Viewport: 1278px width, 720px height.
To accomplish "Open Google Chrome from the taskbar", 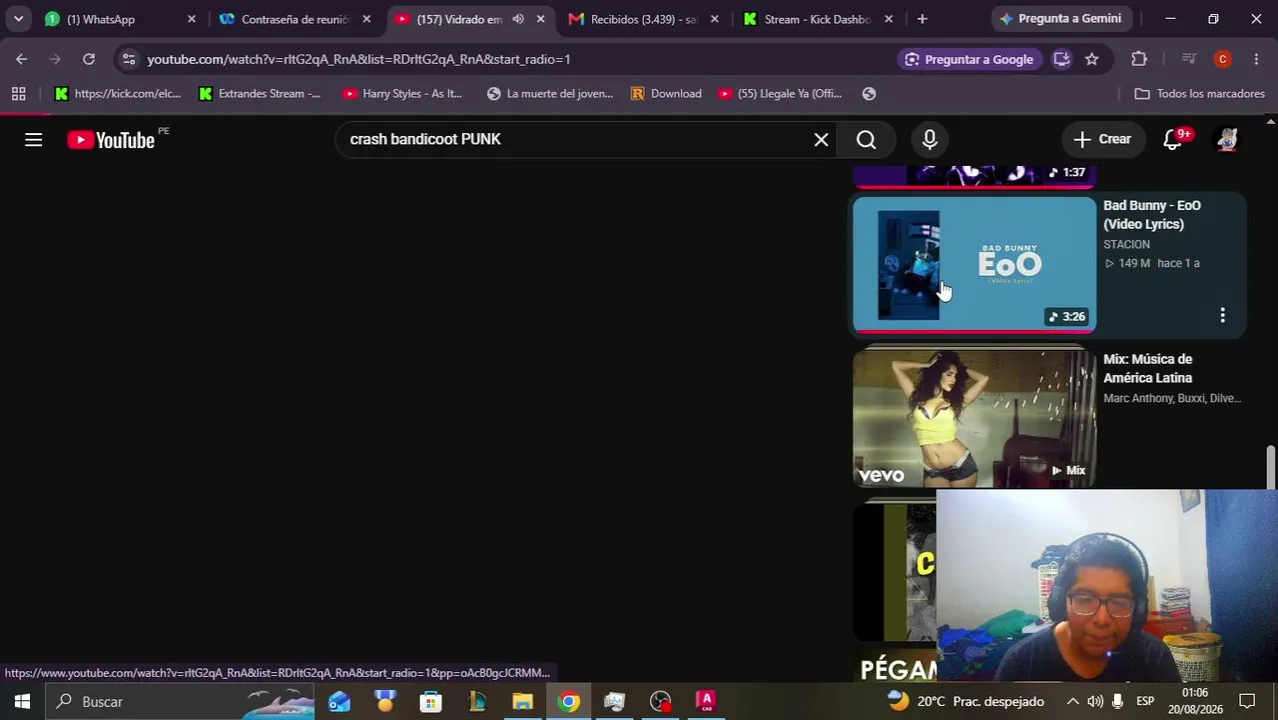I will tap(569, 702).
